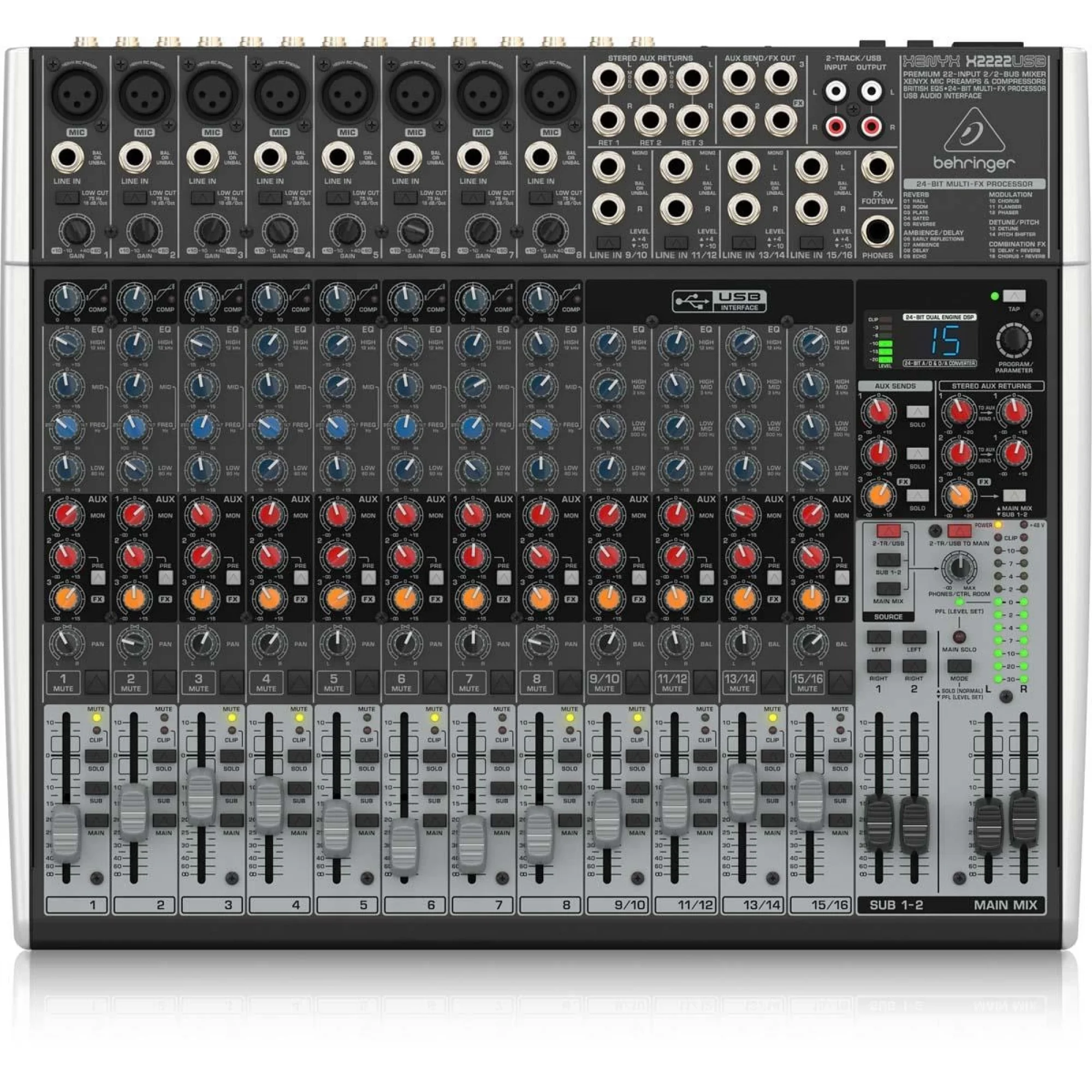Toggle channel 1 LOW CUT switch

pyautogui.click(x=67, y=198)
